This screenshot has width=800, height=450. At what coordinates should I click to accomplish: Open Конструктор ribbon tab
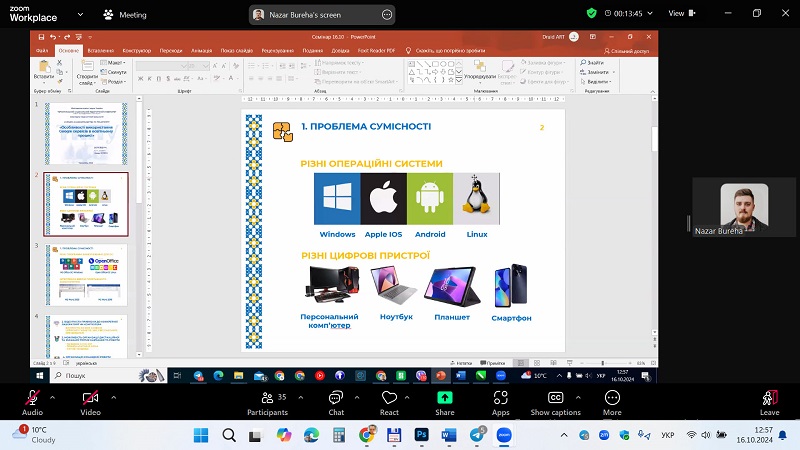point(137,51)
